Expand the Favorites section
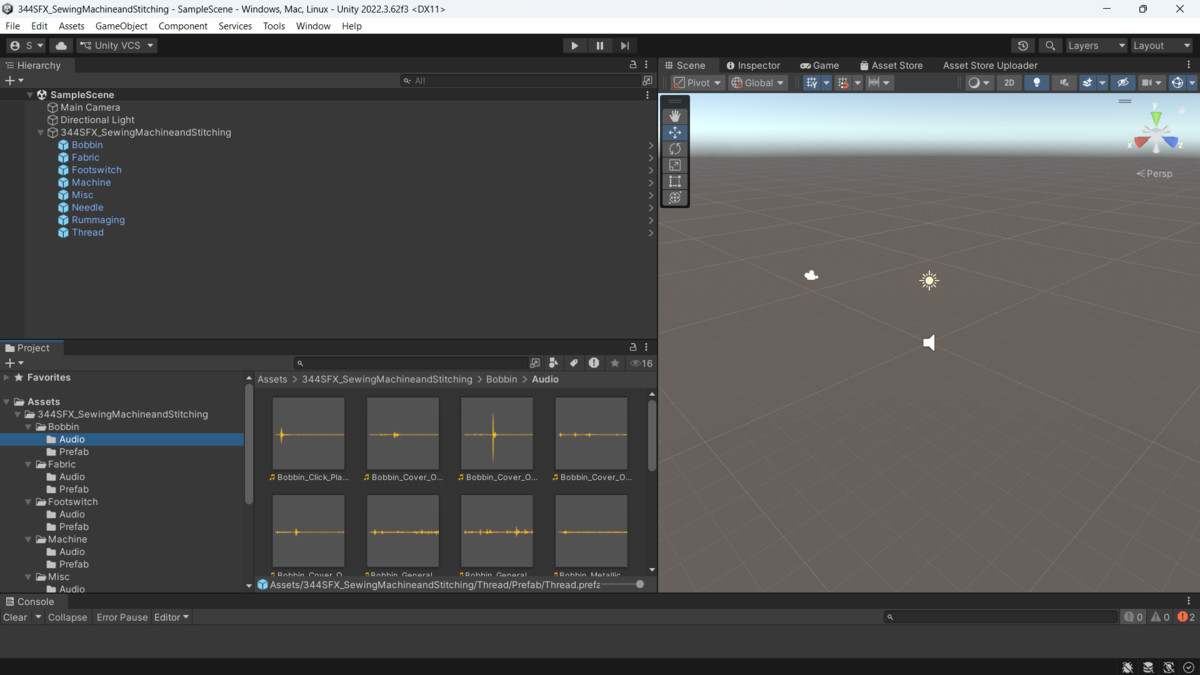This screenshot has height=675, width=1200. point(6,378)
